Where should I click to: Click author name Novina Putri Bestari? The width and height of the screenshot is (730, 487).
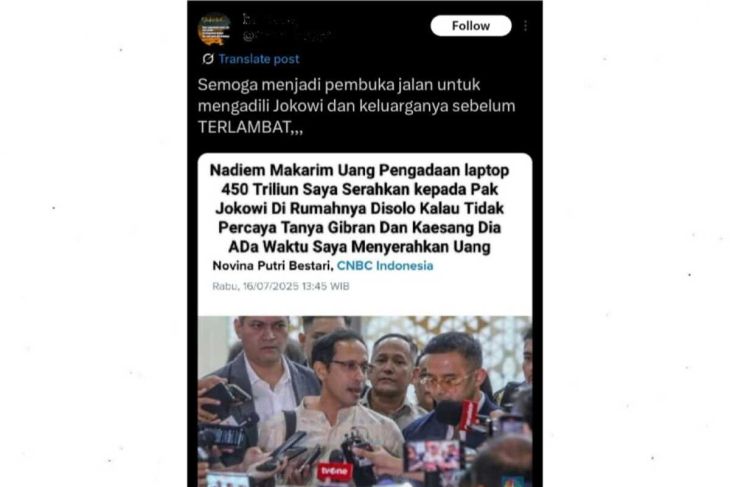(x=272, y=265)
